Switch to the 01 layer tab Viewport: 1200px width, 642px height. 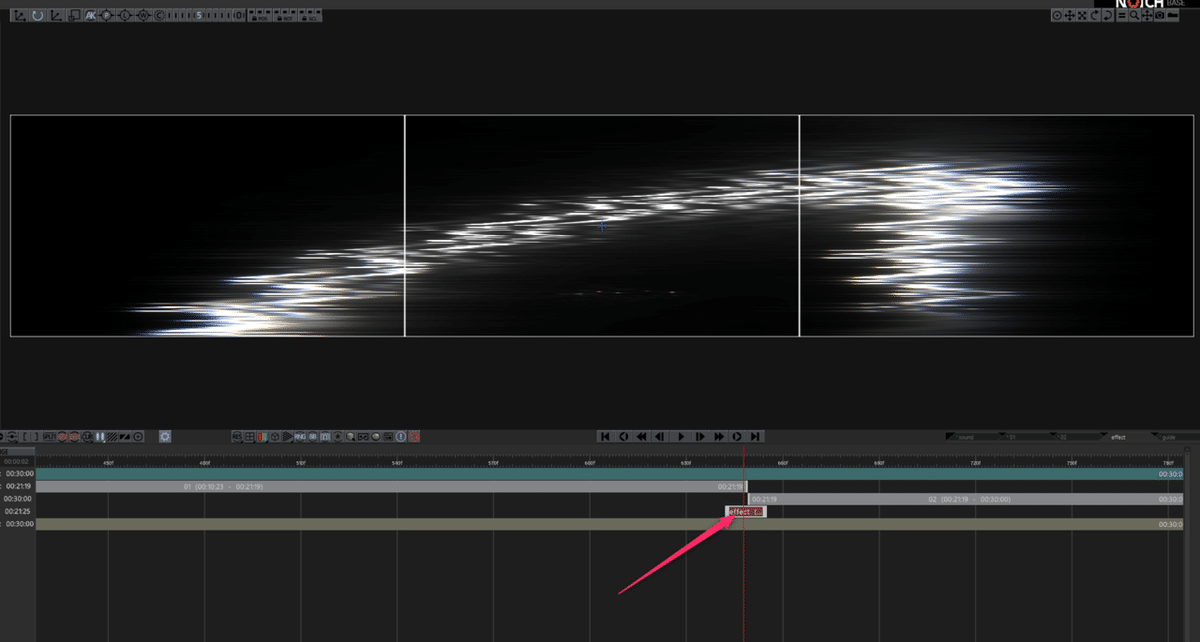1012,437
